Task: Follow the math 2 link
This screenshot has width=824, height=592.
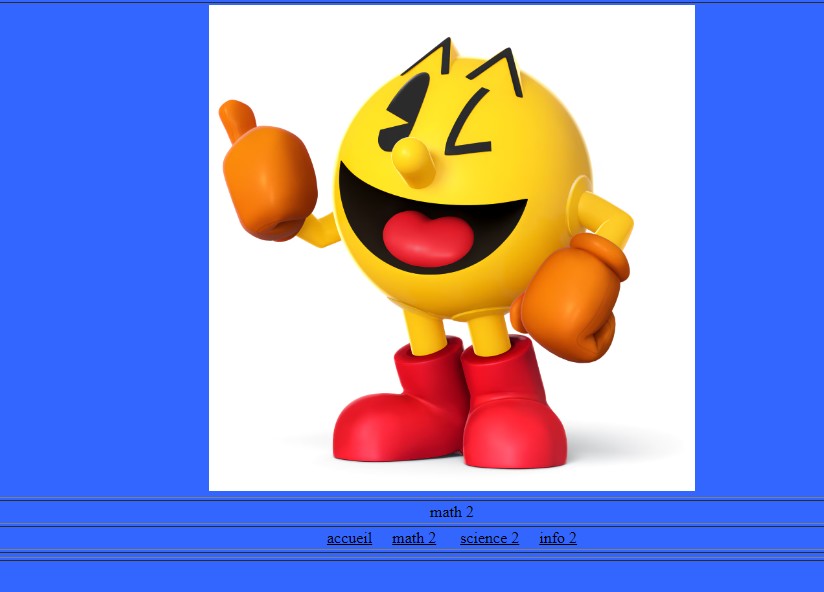Action: [414, 538]
